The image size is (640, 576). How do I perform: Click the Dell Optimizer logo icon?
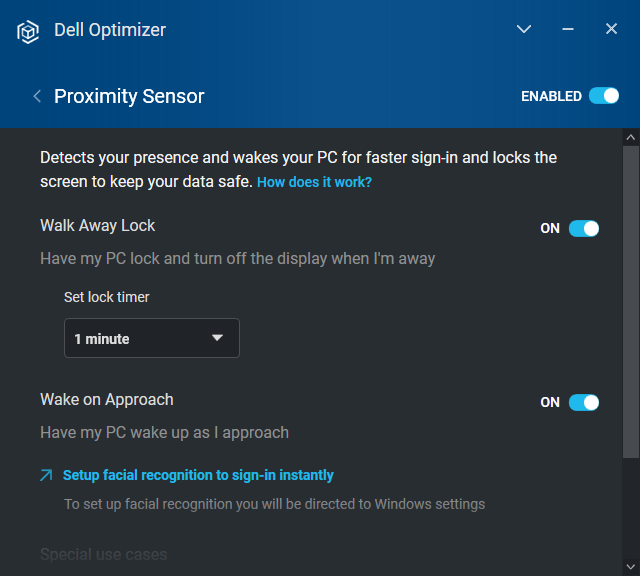[x=28, y=31]
